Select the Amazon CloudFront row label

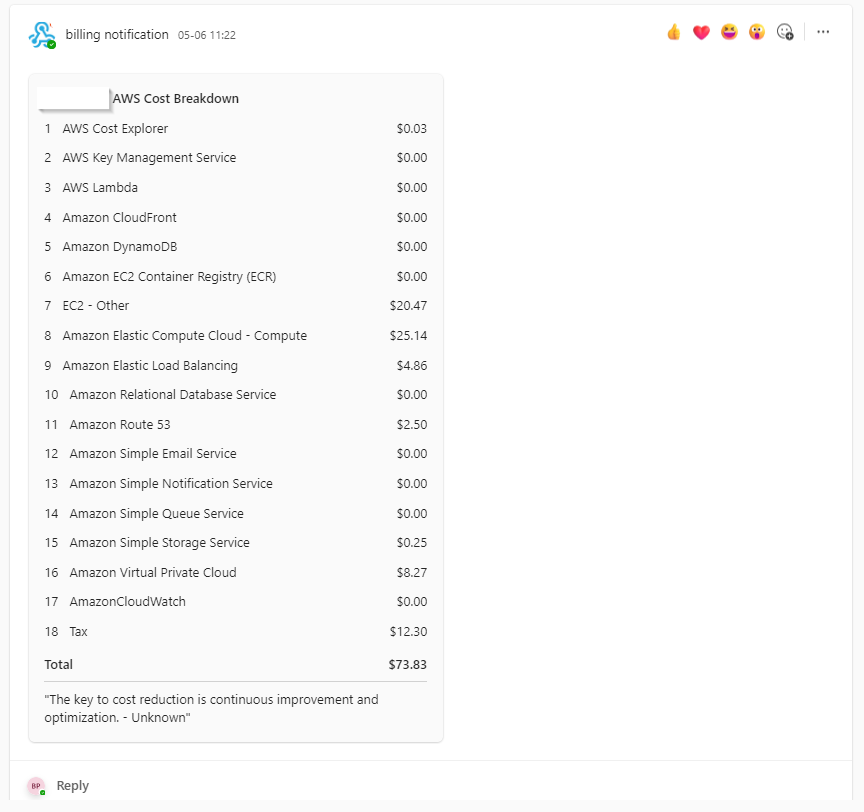point(120,218)
